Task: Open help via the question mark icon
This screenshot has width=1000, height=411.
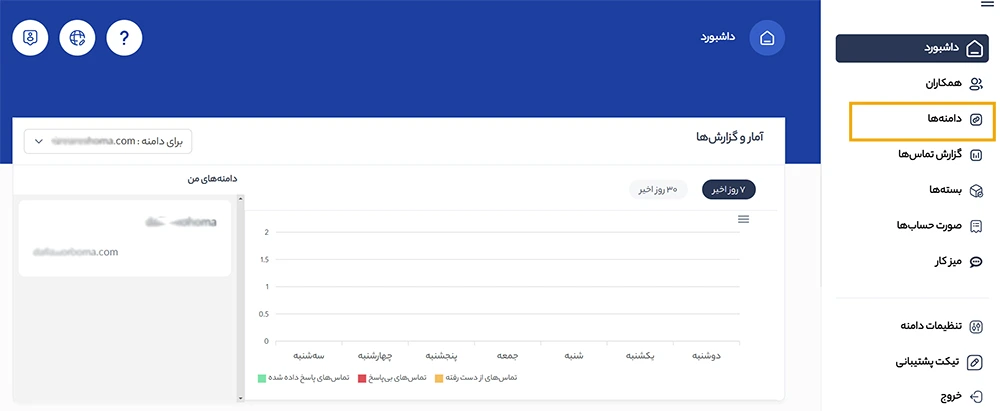Action: [x=124, y=38]
